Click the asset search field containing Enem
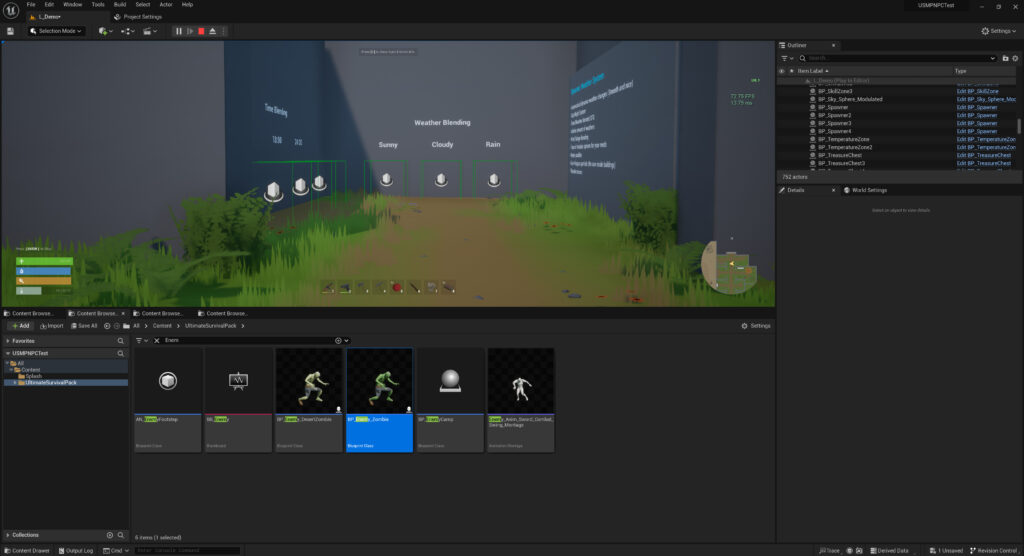 coord(248,341)
